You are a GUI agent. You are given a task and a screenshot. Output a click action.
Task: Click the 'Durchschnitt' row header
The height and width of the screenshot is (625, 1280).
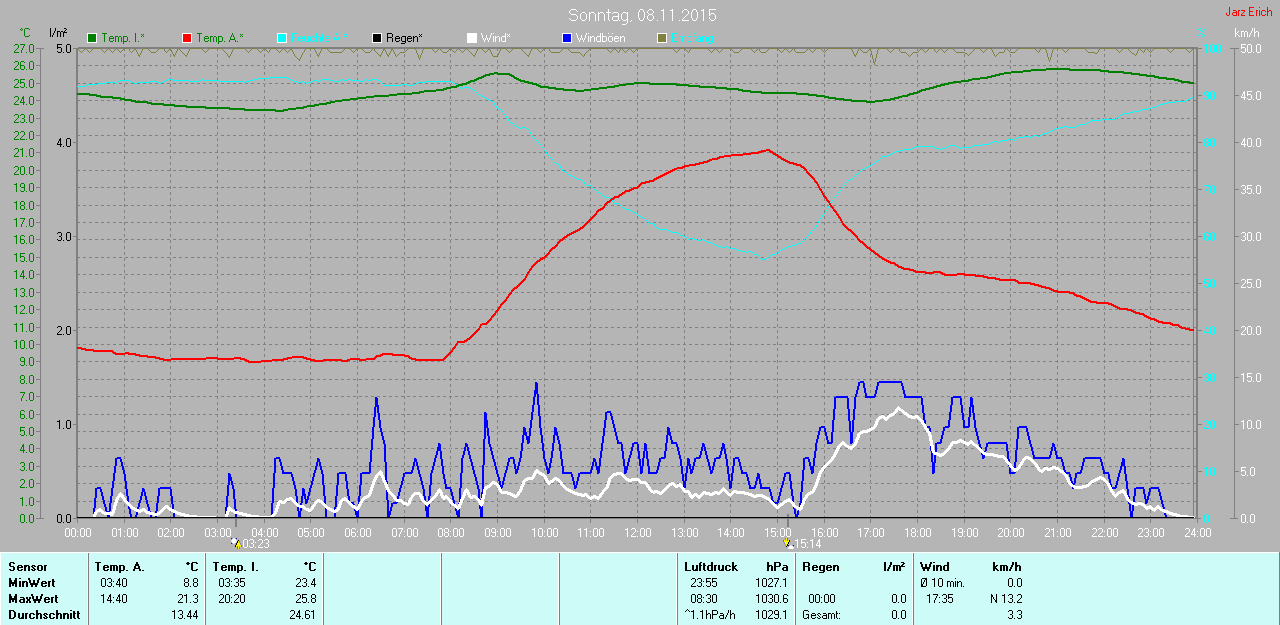(x=44, y=615)
